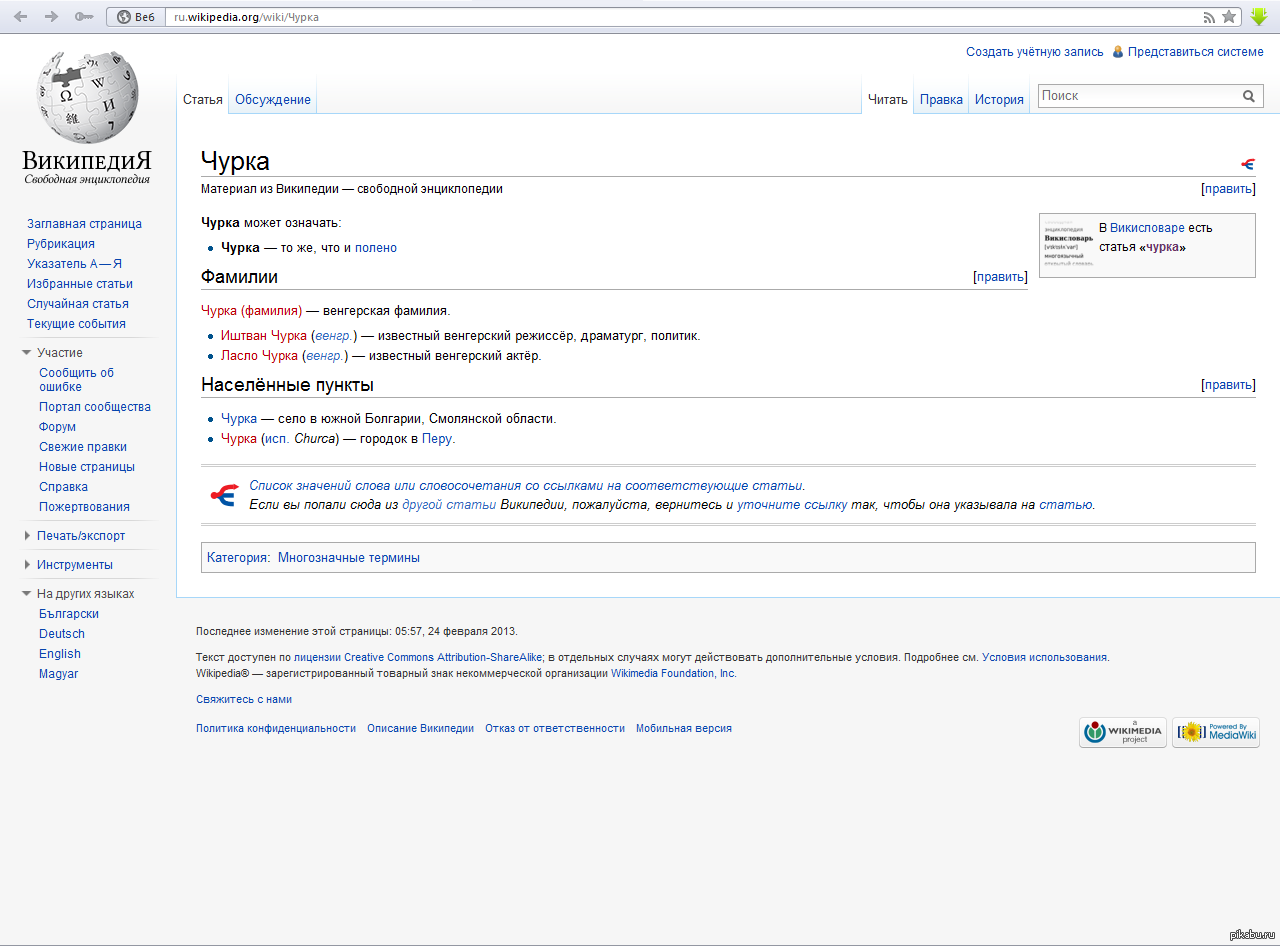Click Свяжитесь с нами footer link
The height and width of the screenshot is (946, 1280).
pyautogui.click(x=244, y=700)
